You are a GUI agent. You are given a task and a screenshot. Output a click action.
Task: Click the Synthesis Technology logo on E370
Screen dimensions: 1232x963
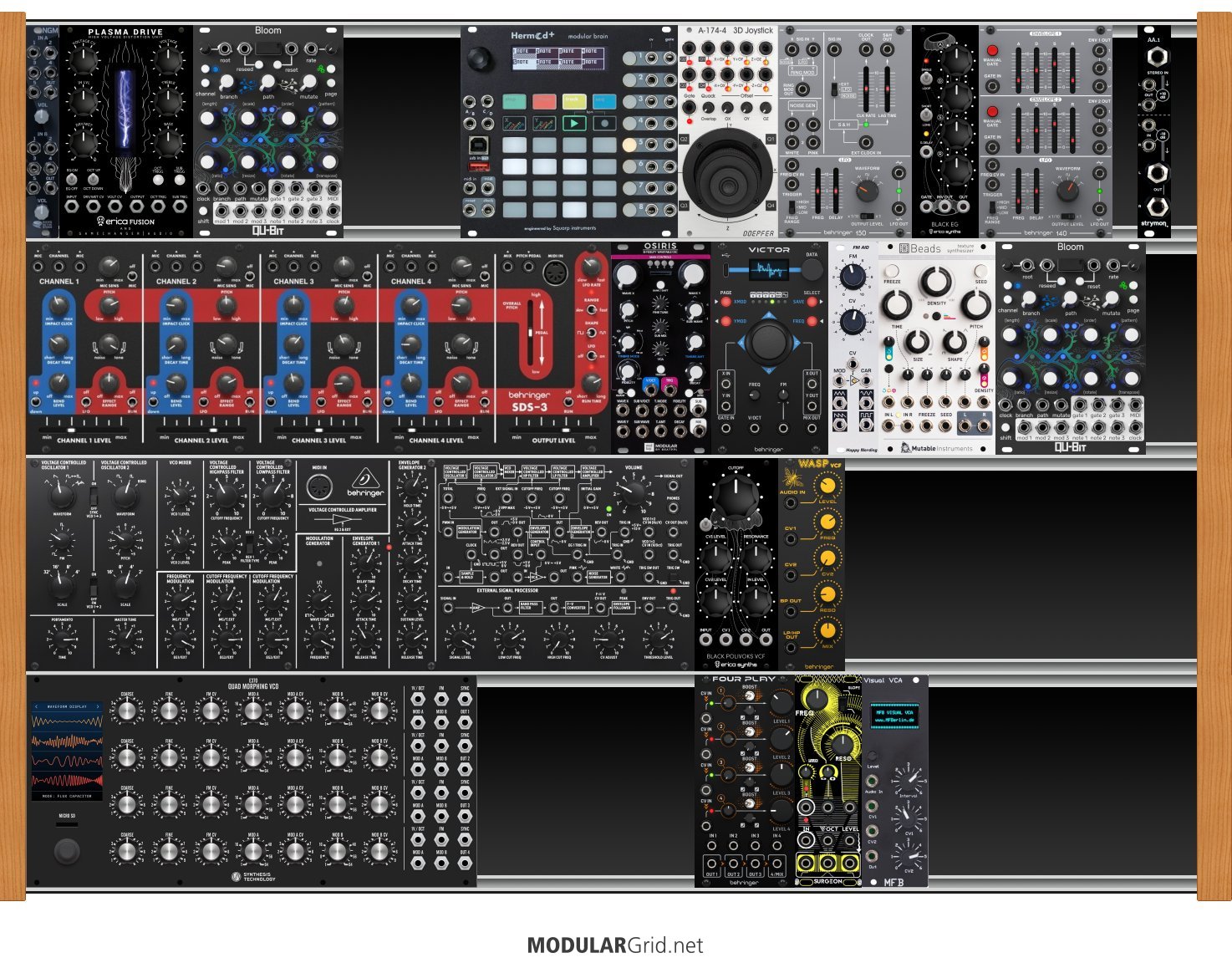click(252, 876)
